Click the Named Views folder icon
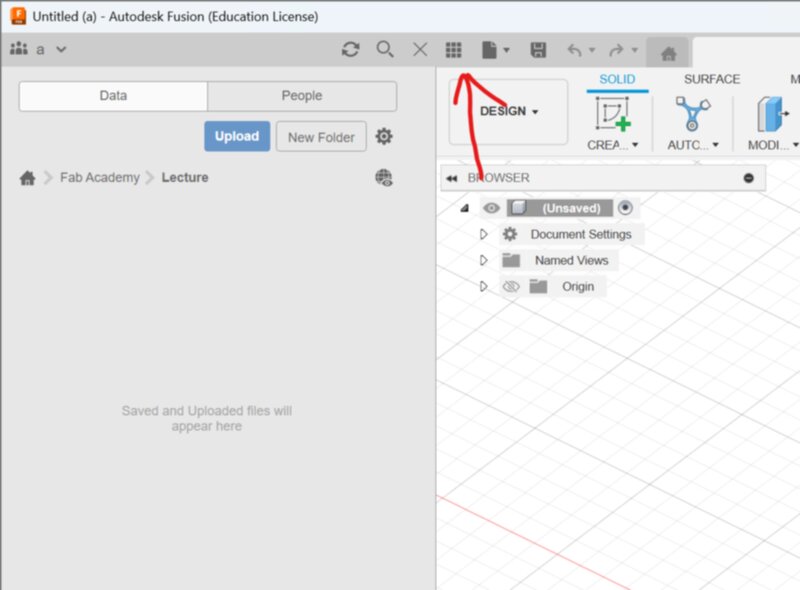Image resolution: width=800 pixels, height=590 pixels. pos(511,260)
